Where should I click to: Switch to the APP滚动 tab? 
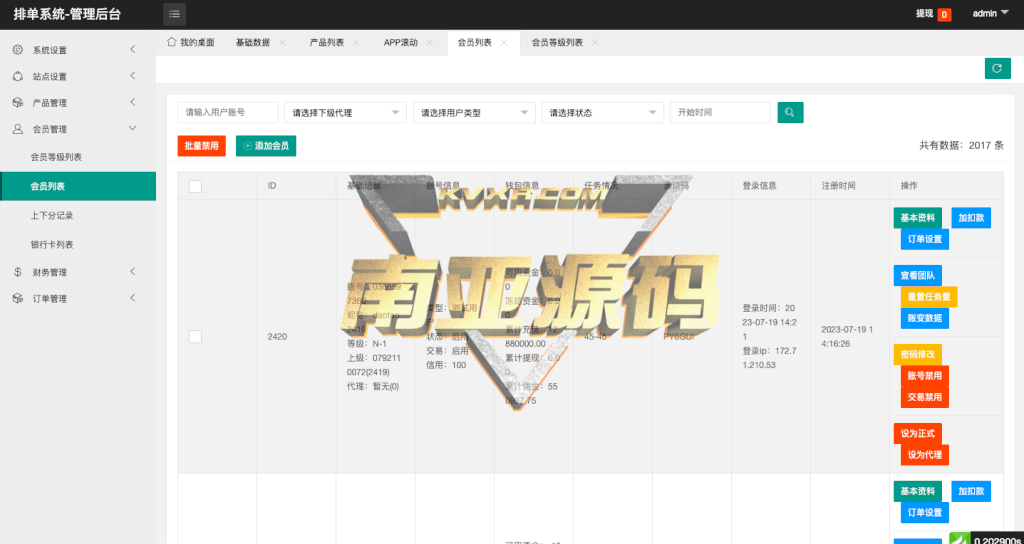pos(400,42)
